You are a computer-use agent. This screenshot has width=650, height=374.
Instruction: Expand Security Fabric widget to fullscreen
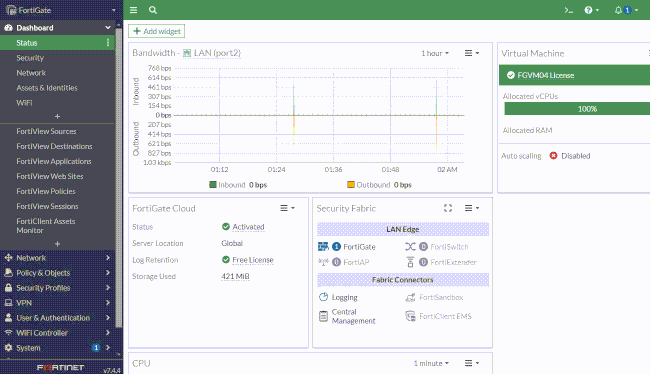point(448,208)
